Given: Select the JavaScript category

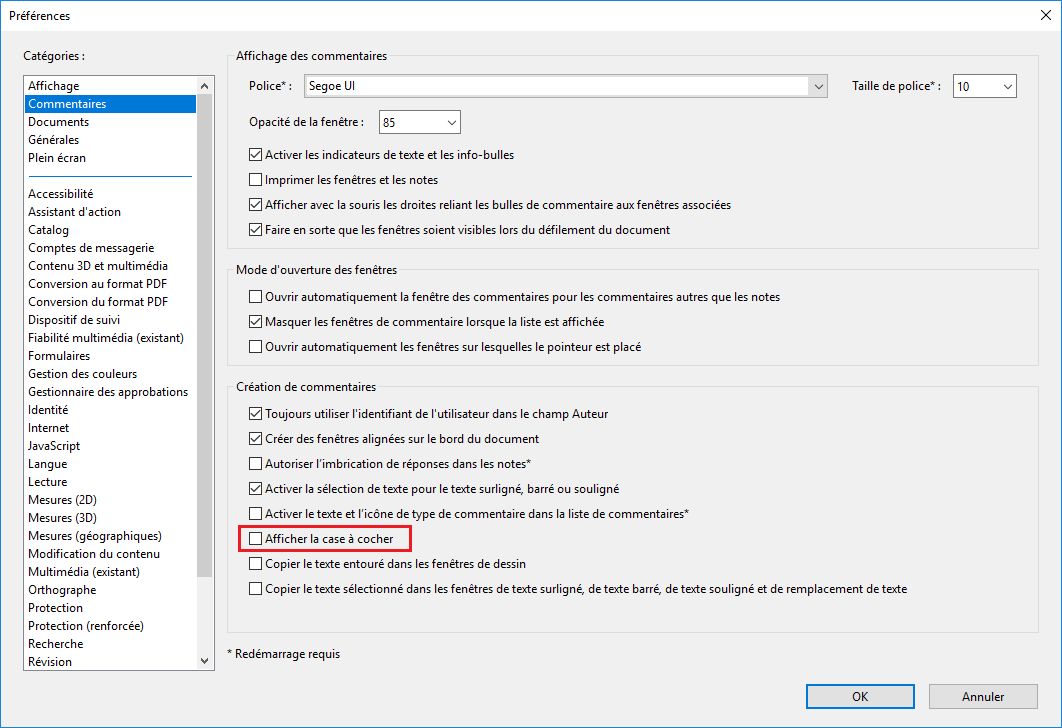Looking at the screenshot, I should [110, 446].
